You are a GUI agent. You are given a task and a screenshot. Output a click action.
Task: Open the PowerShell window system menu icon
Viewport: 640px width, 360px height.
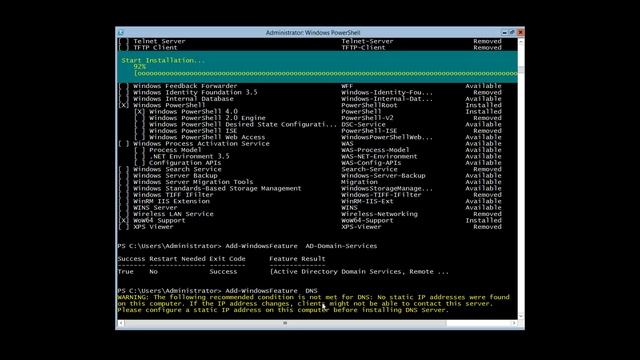pyautogui.click(x=120, y=32)
